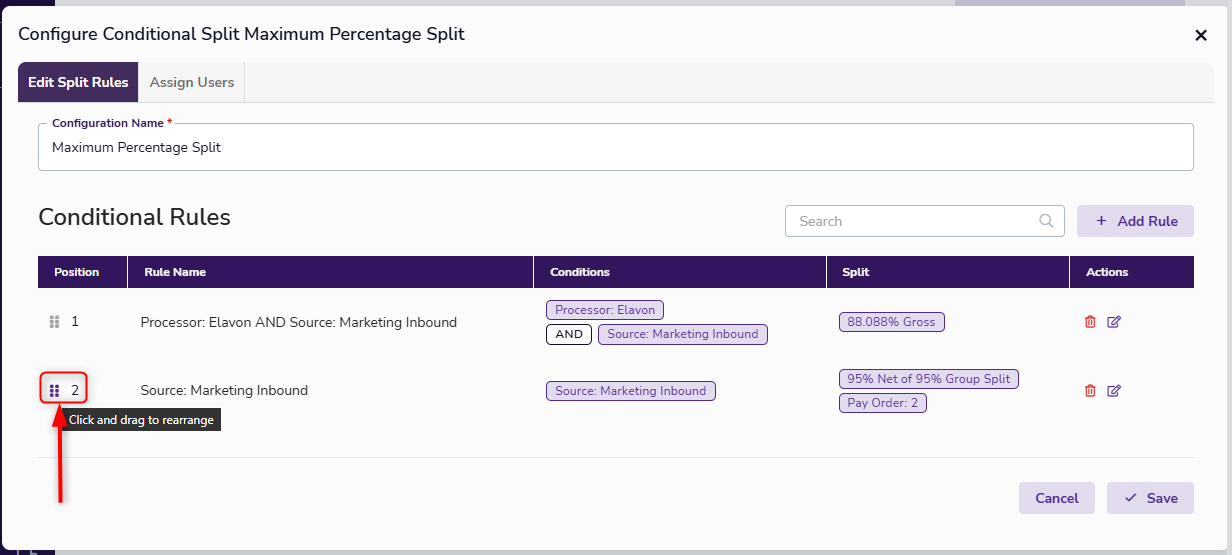Viewport: 1232px width, 555px height.
Task: Click the magnifier icon in search box
Action: point(1046,221)
